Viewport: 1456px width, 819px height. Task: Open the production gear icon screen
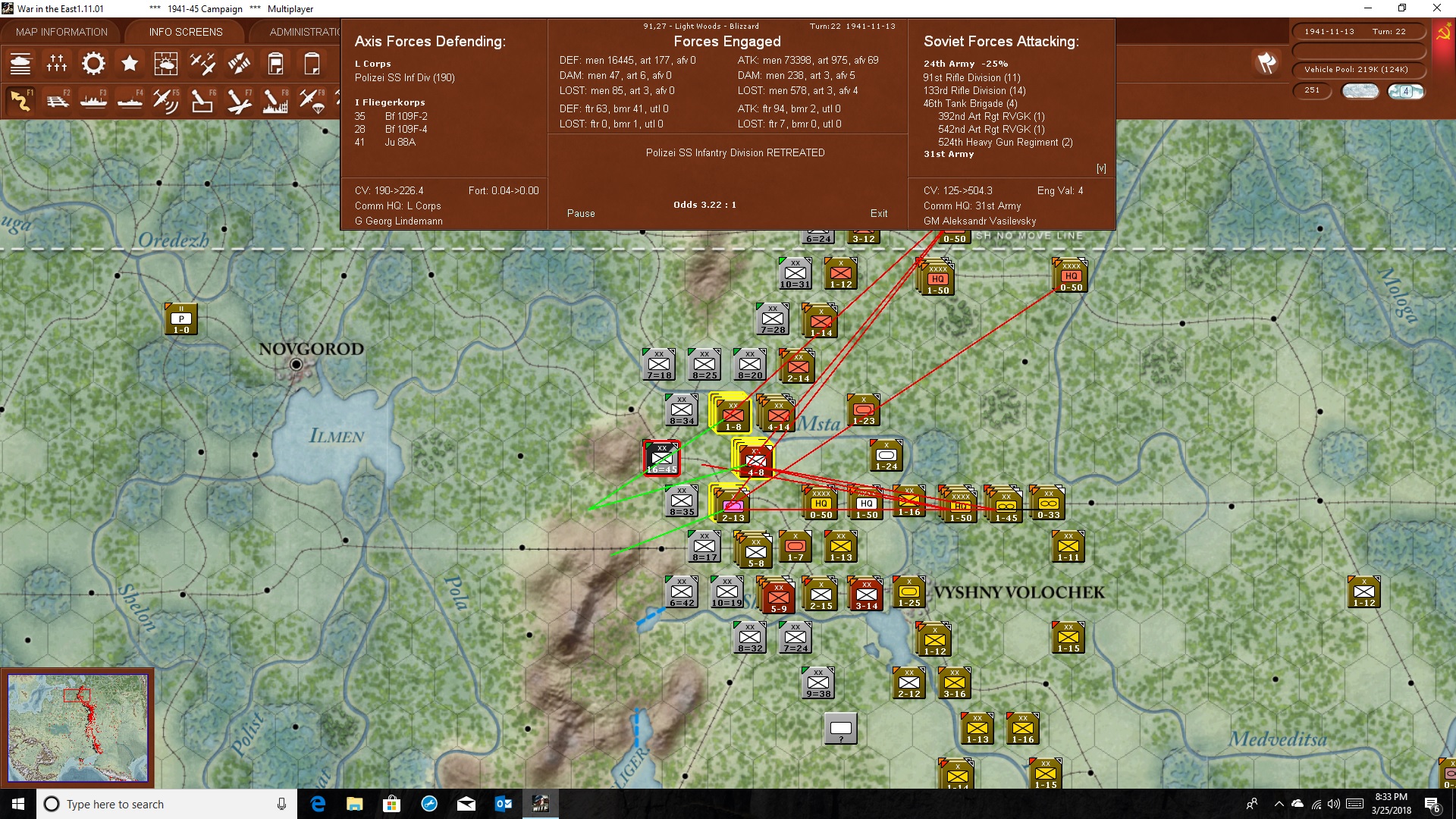(93, 64)
